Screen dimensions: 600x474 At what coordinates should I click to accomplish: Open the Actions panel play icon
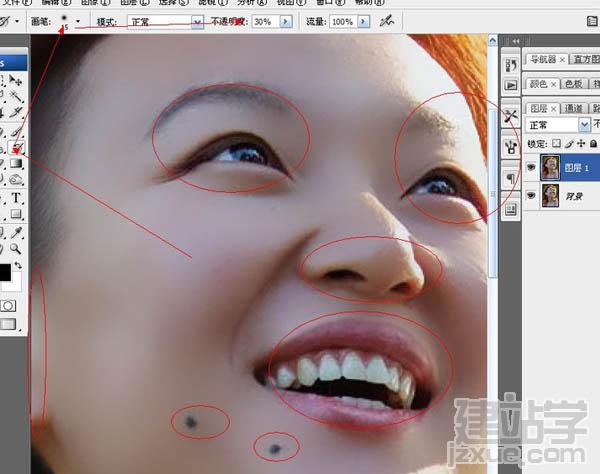(511, 85)
